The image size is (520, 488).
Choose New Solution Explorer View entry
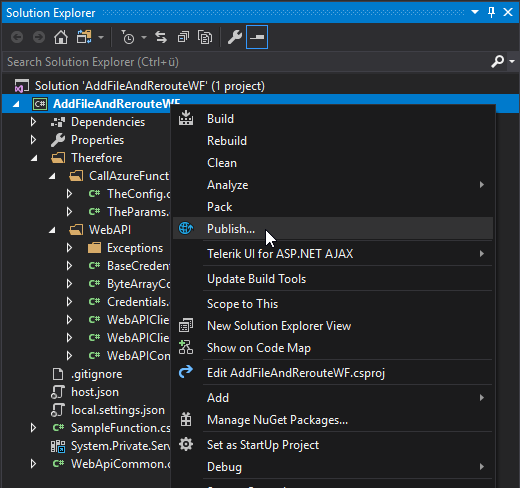pos(333,326)
